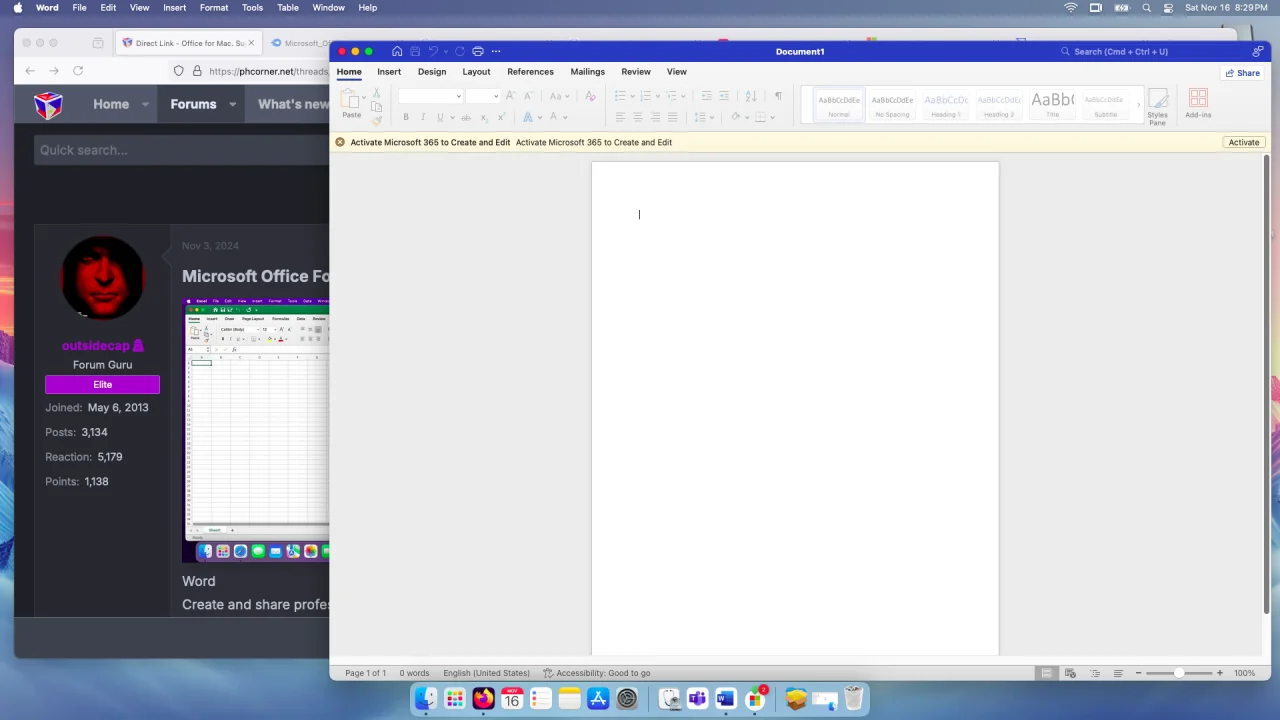Adjust the zoom slider in status bar
Screen dimensions: 1280x720
pyautogui.click(x=1179, y=673)
